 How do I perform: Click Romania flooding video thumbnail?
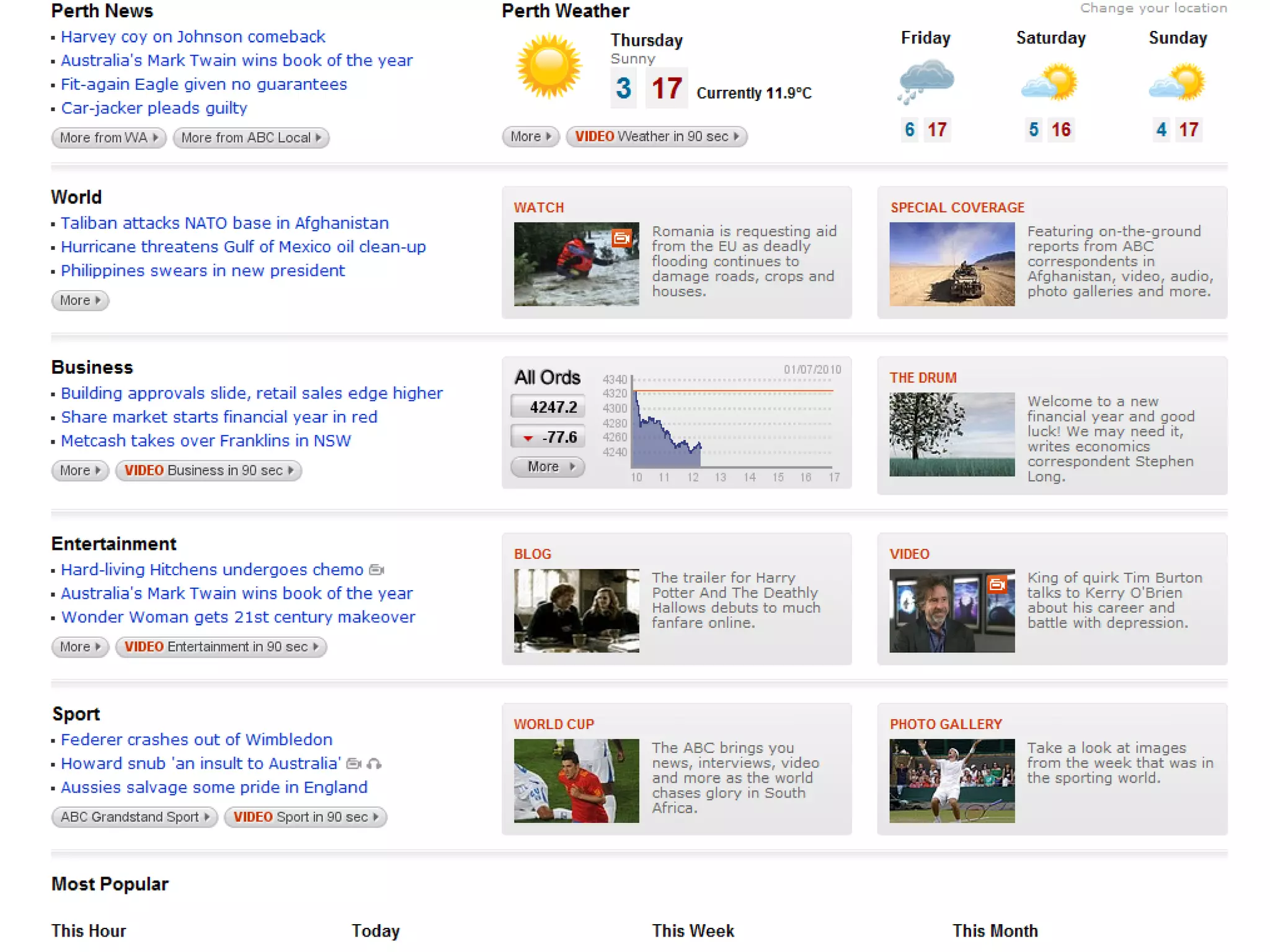coord(576,264)
